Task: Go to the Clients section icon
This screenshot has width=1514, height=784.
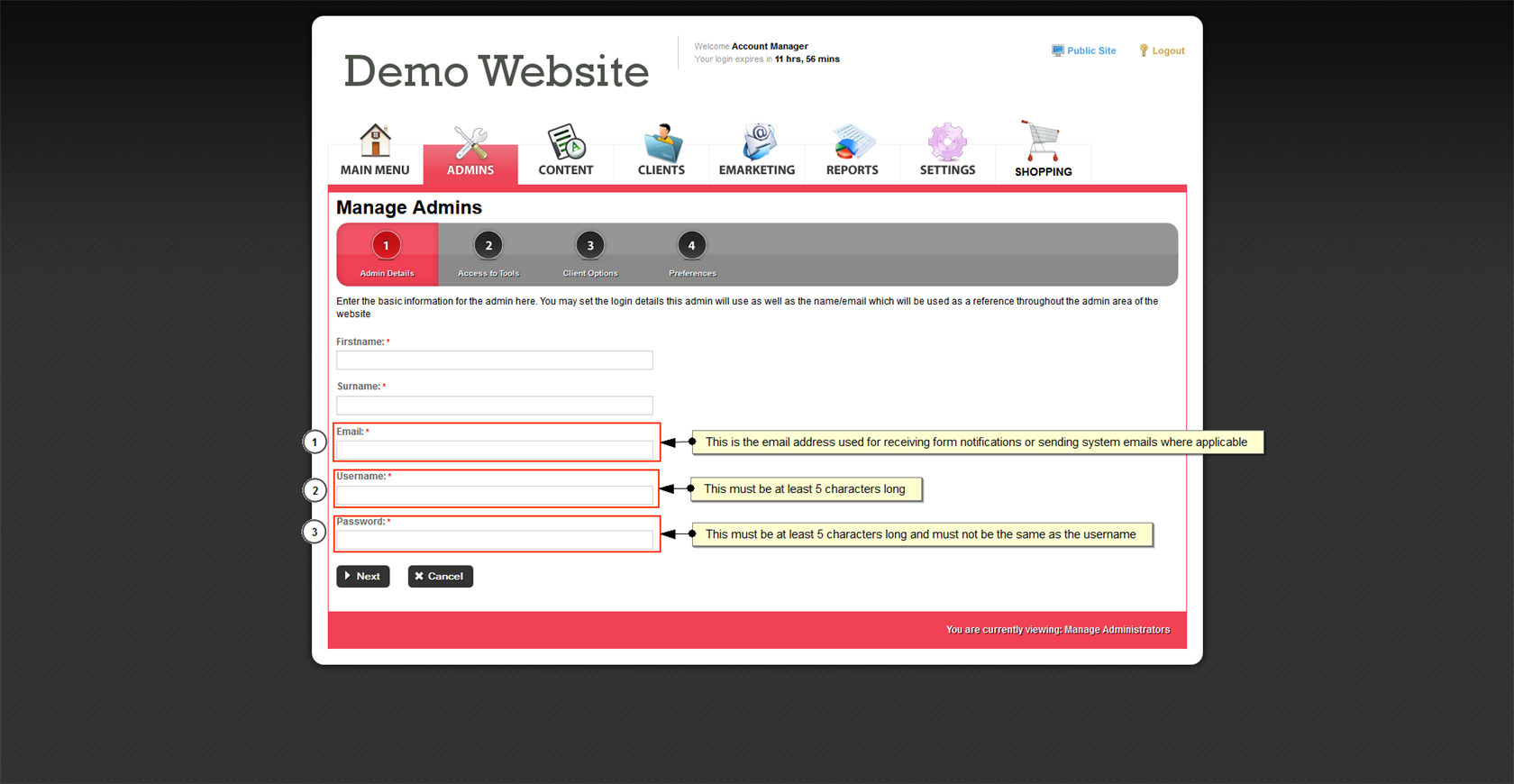Action: pyautogui.click(x=661, y=142)
